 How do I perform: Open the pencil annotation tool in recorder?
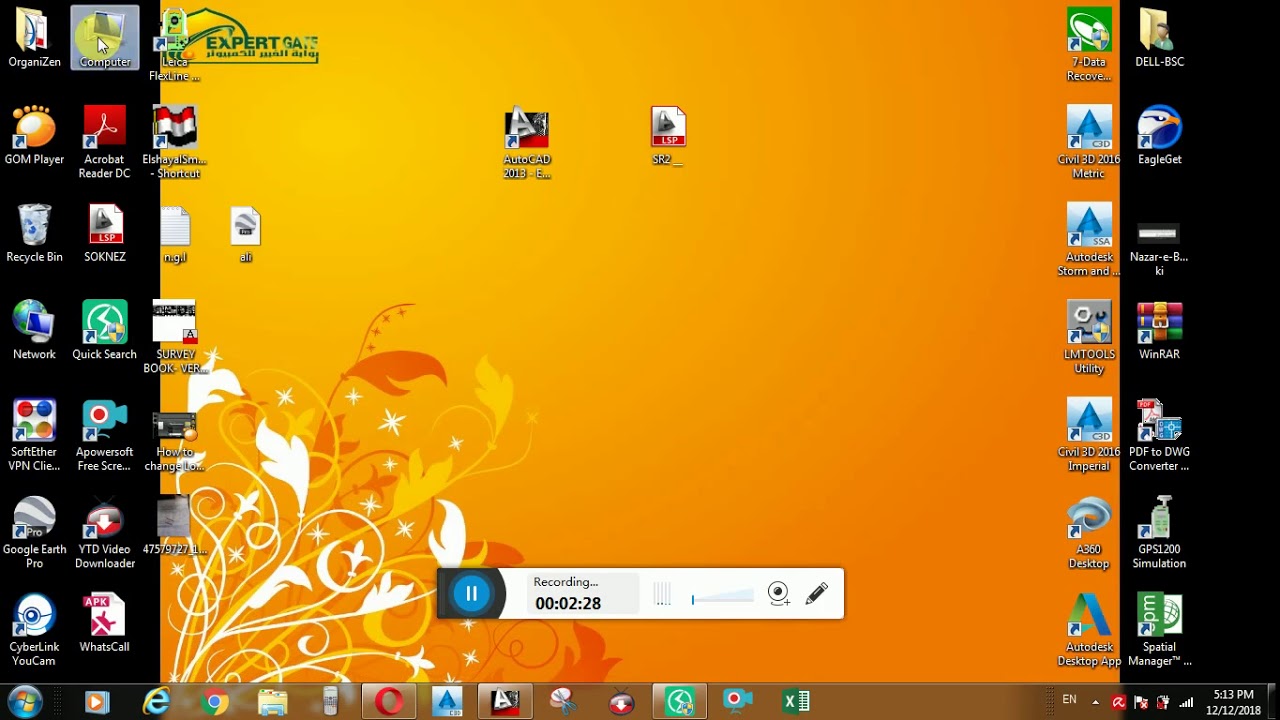(x=816, y=594)
